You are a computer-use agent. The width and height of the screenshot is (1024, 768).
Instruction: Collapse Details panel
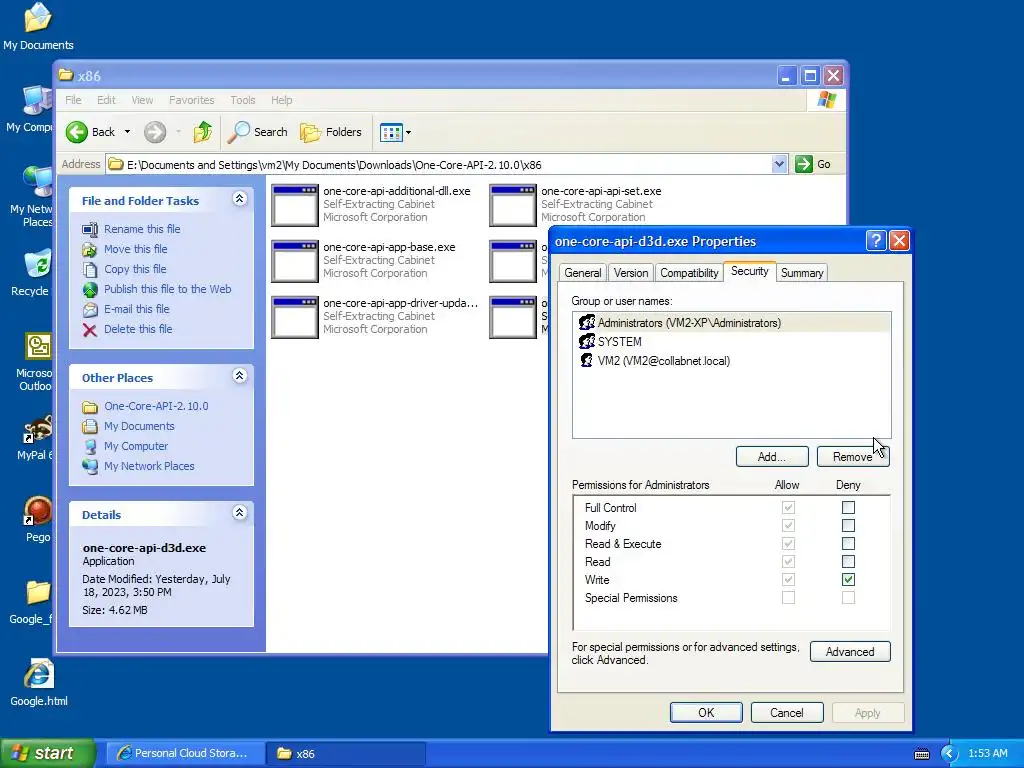[x=240, y=513]
